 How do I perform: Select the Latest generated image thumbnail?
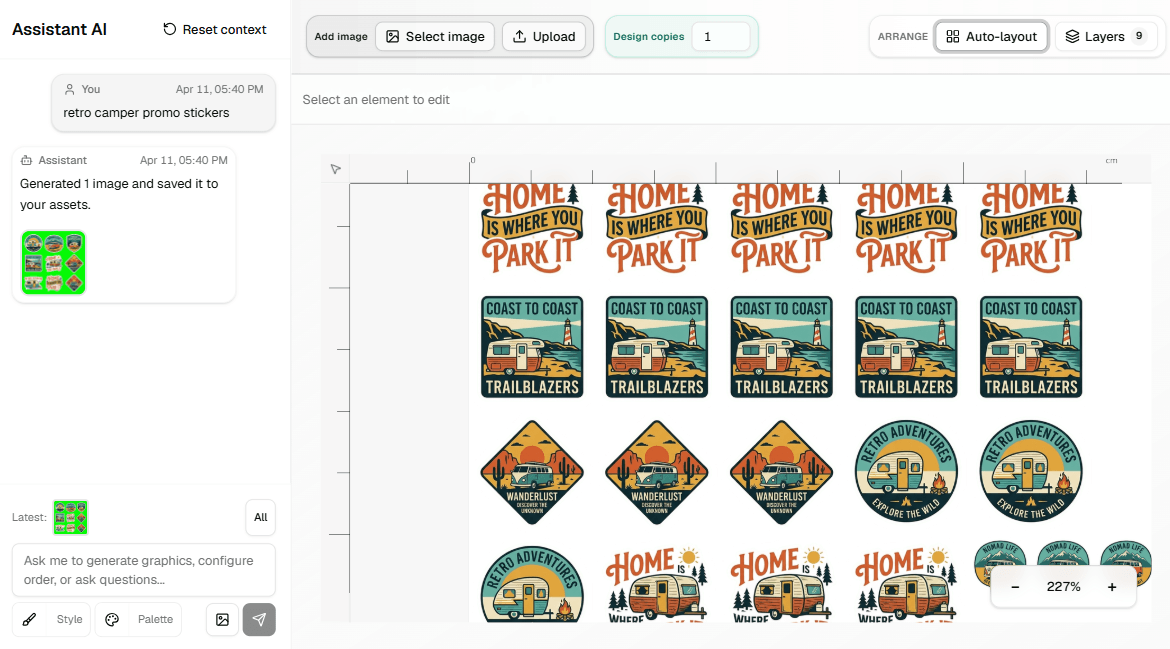(x=70, y=518)
